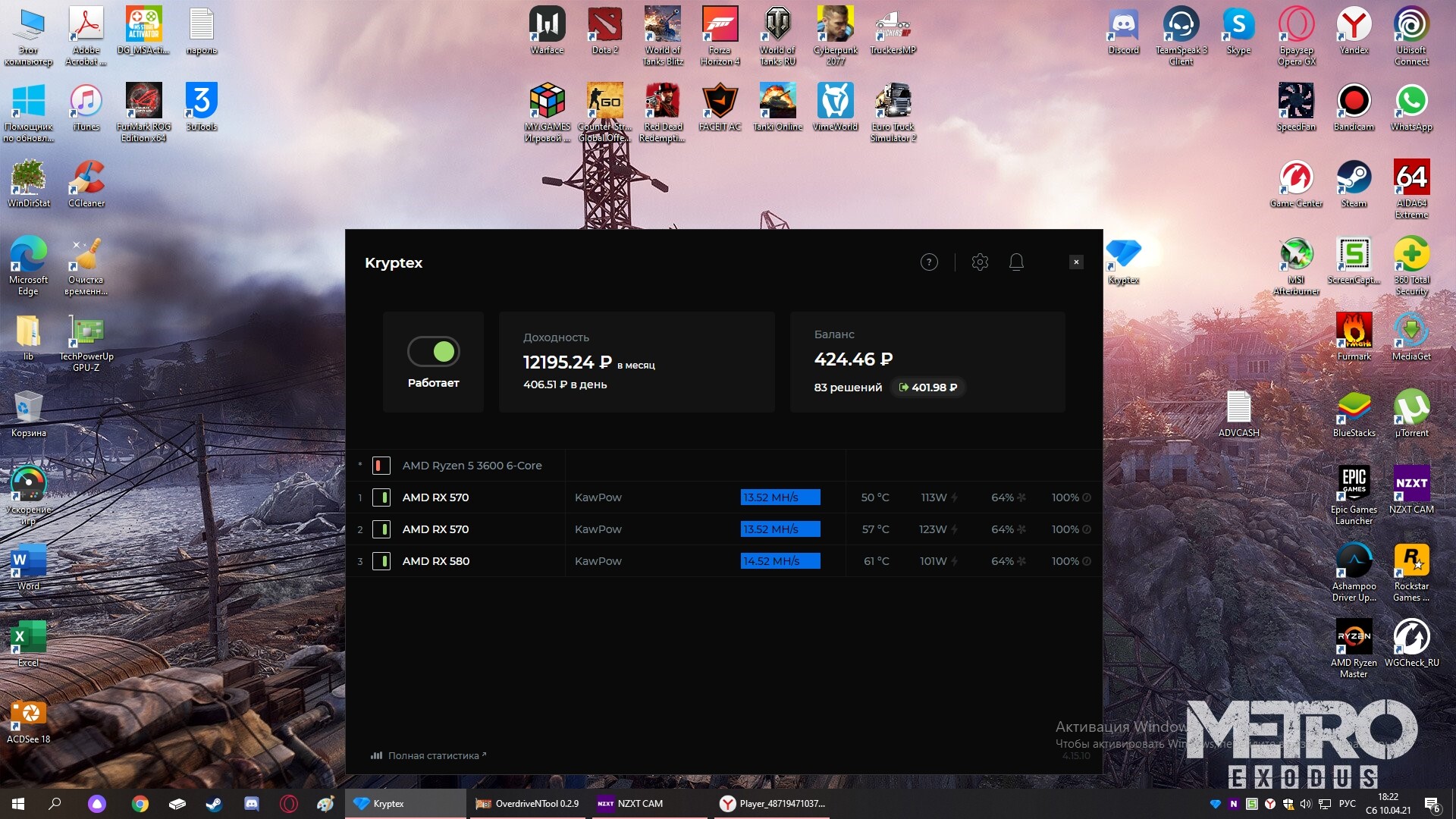Switch to NZXT CAM taskbar window
Image resolution: width=1456 pixels, height=819 pixels.
click(x=631, y=804)
